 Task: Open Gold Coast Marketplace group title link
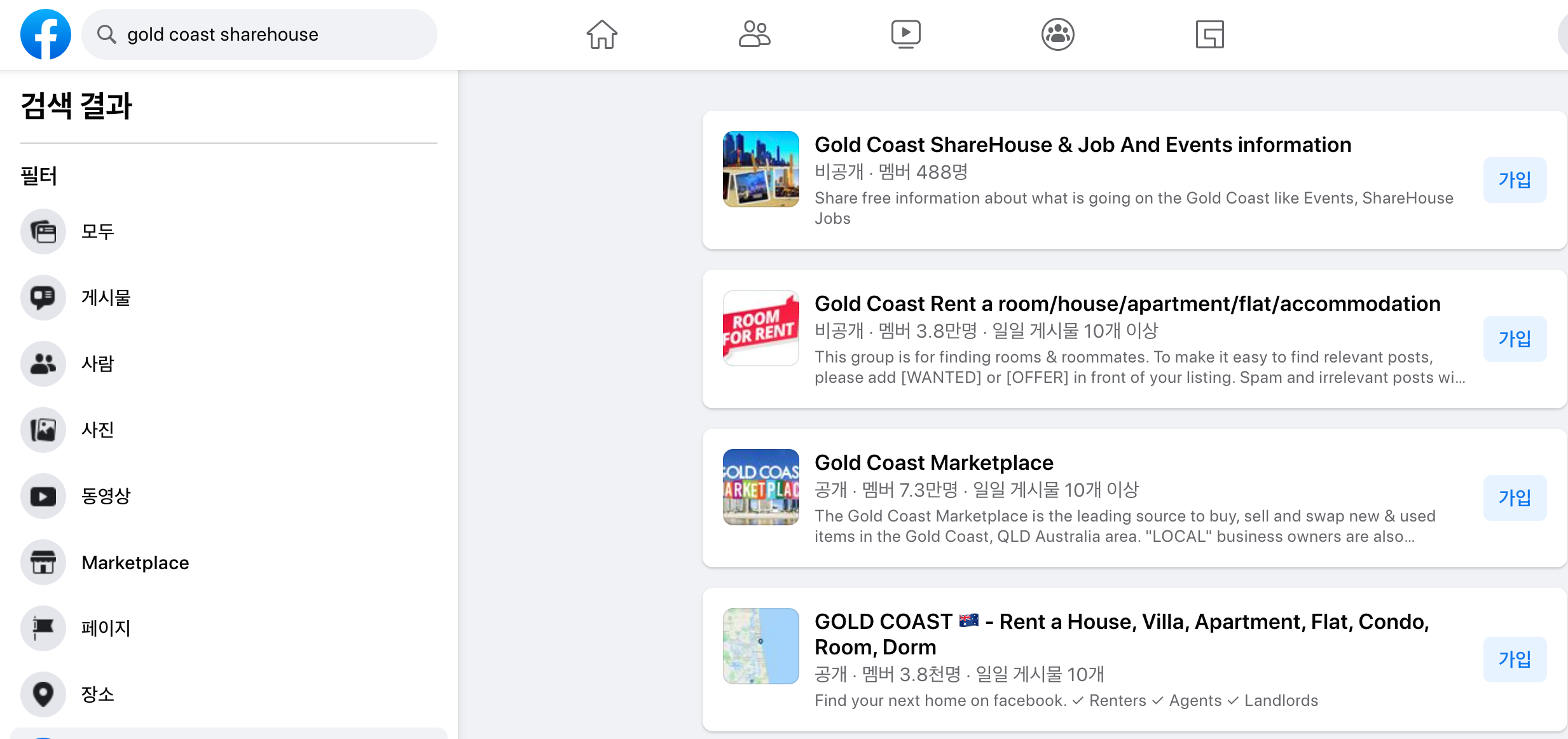(x=933, y=462)
